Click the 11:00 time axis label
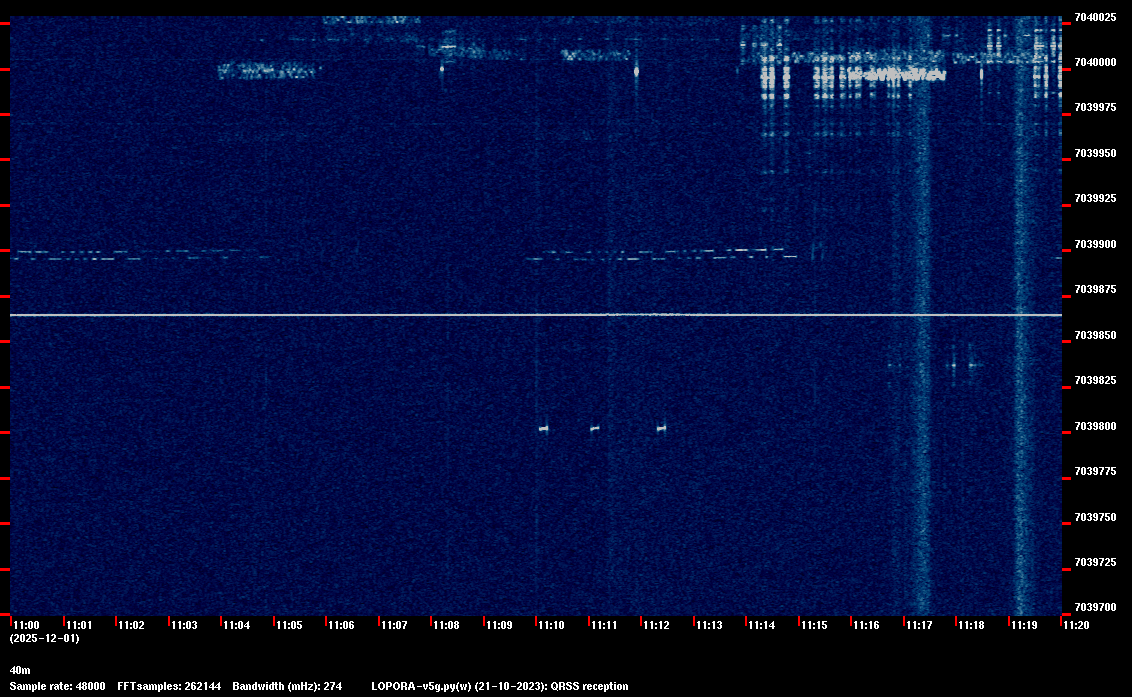The height and width of the screenshot is (697, 1132). coord(27,625)
